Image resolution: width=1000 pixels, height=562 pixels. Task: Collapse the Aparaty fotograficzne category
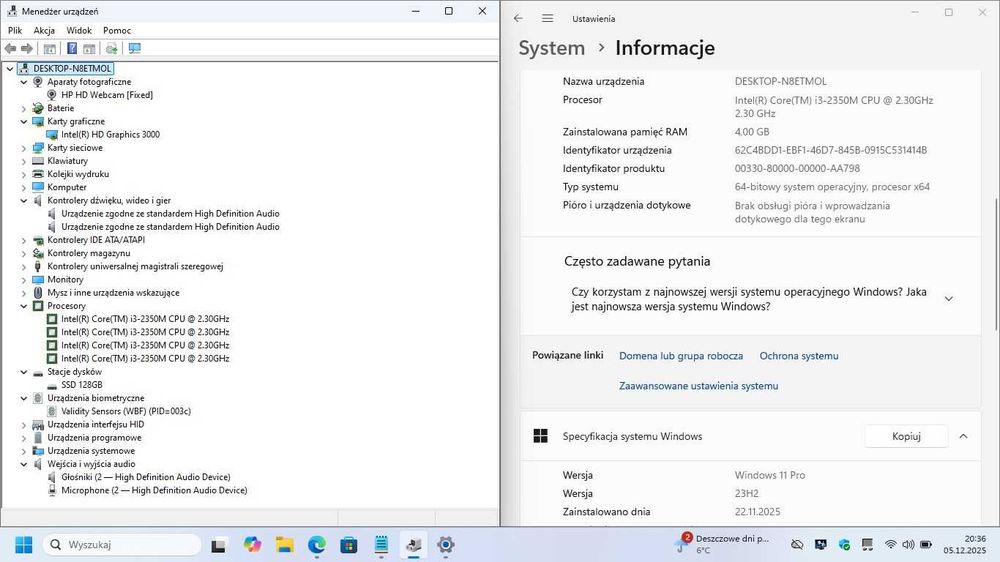coord(24,82)
